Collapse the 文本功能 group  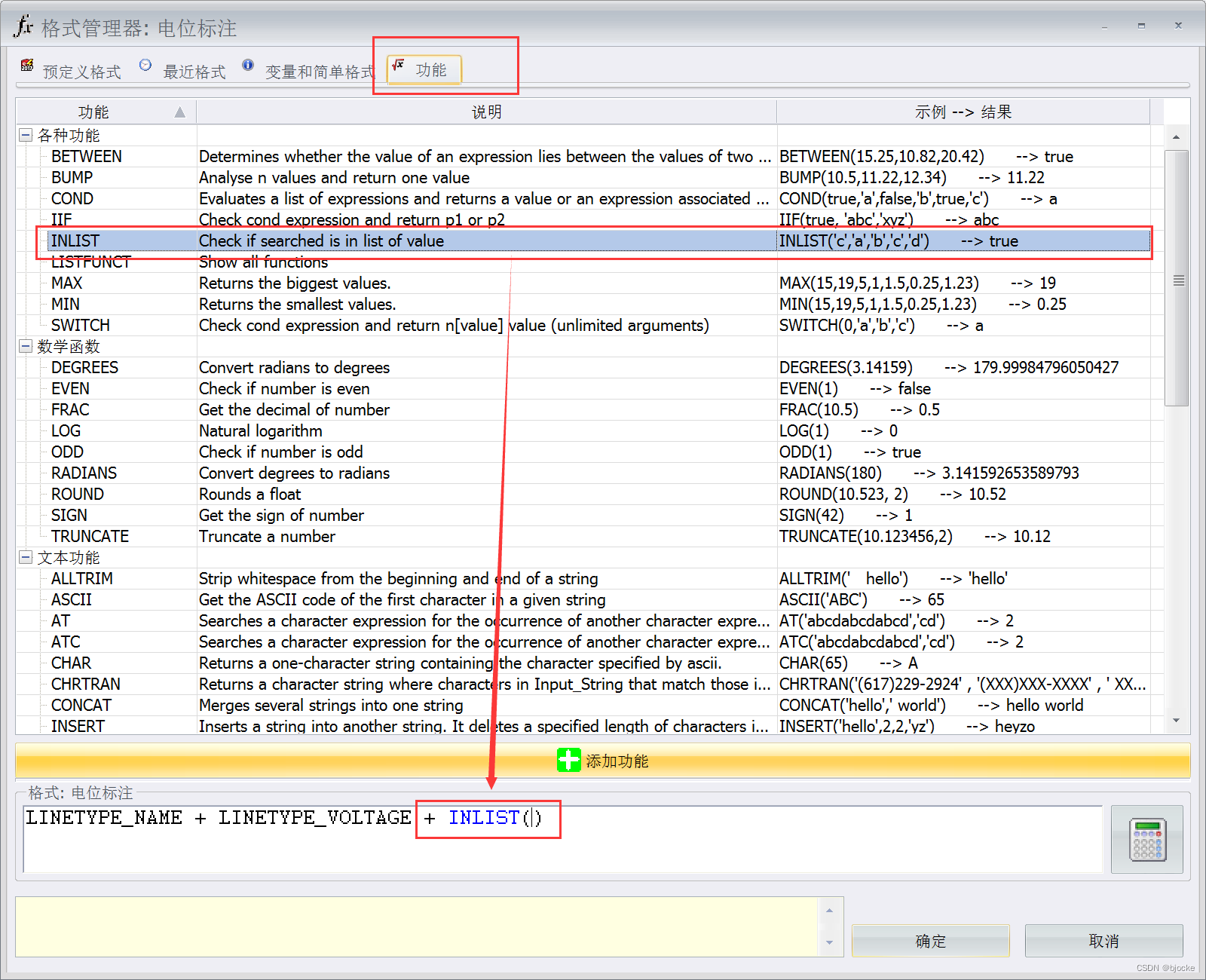tap(26, 557)
